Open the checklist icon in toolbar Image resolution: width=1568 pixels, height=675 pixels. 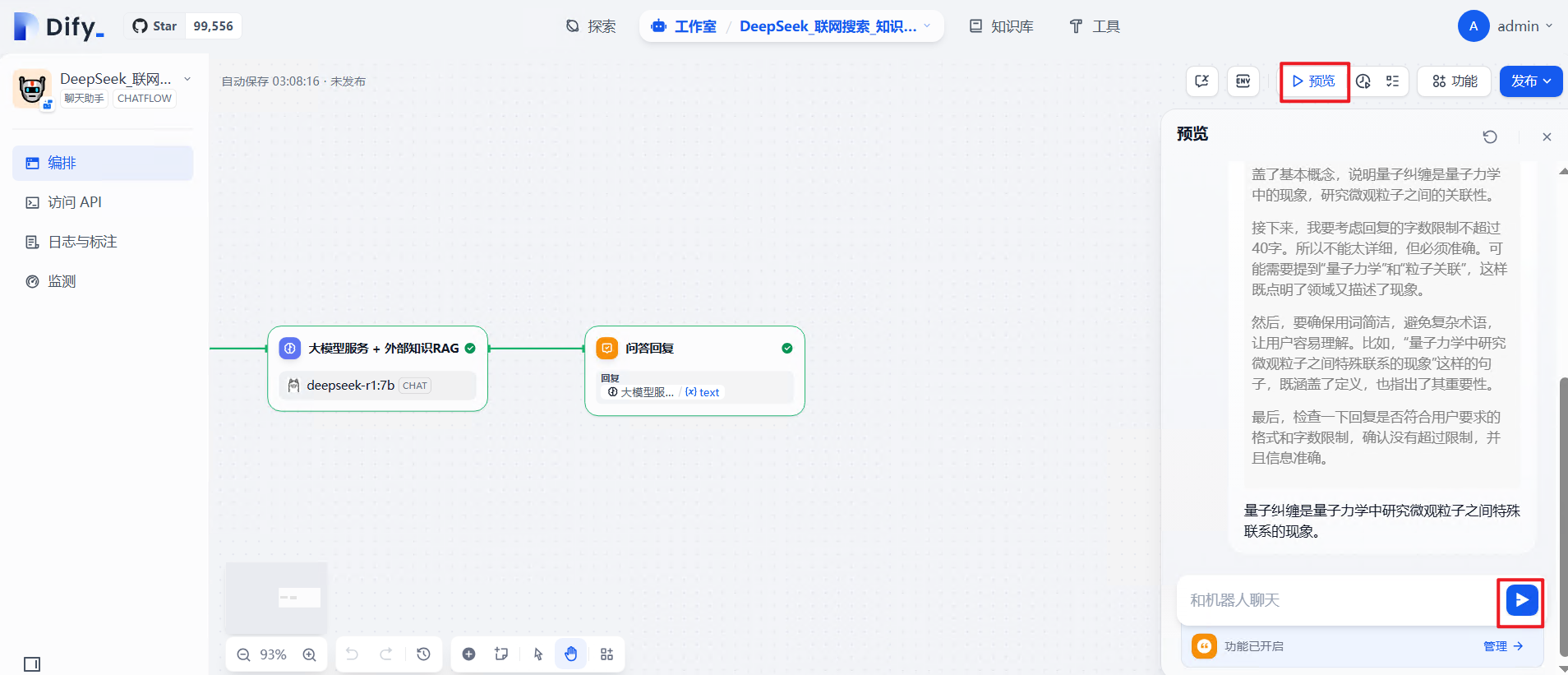click(1392, 81)
